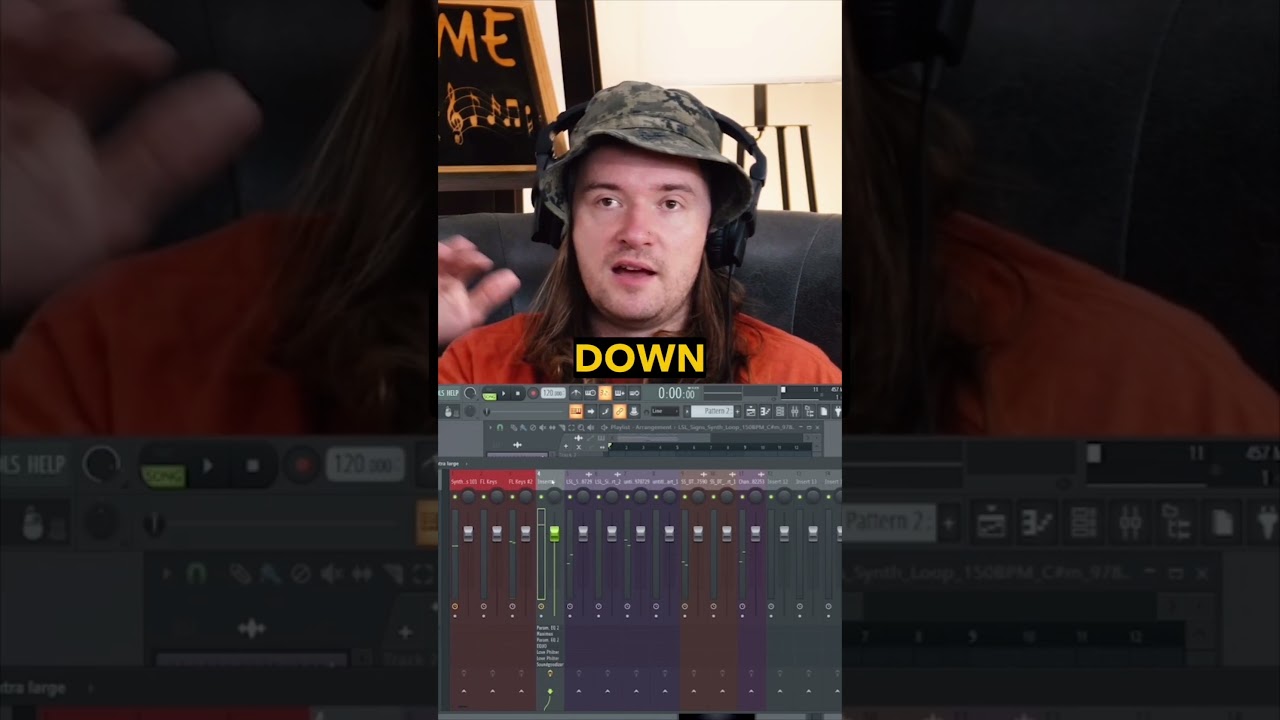Click the Synth track volume fader
The width and height of the screenshot is (1280, 720).
[468, 534]
